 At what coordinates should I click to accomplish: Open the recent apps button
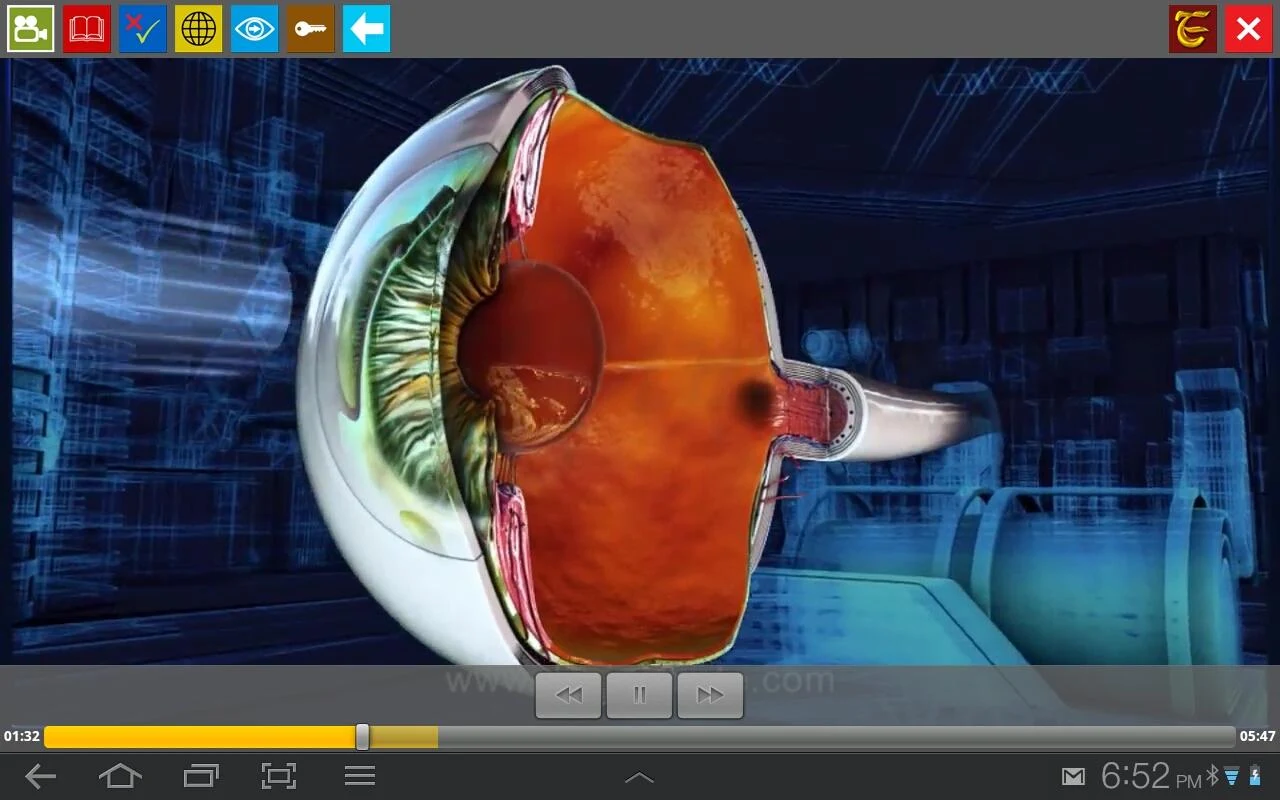coord(201,776)
